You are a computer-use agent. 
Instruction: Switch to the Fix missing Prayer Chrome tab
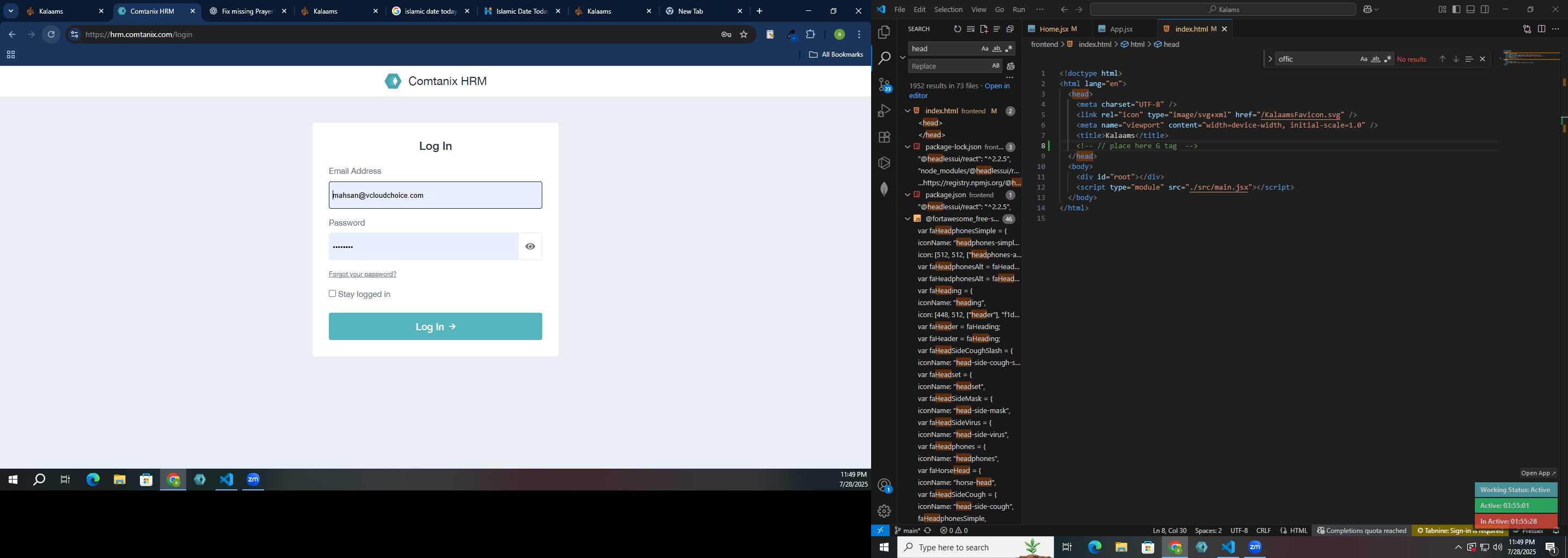tap(248, 11)
